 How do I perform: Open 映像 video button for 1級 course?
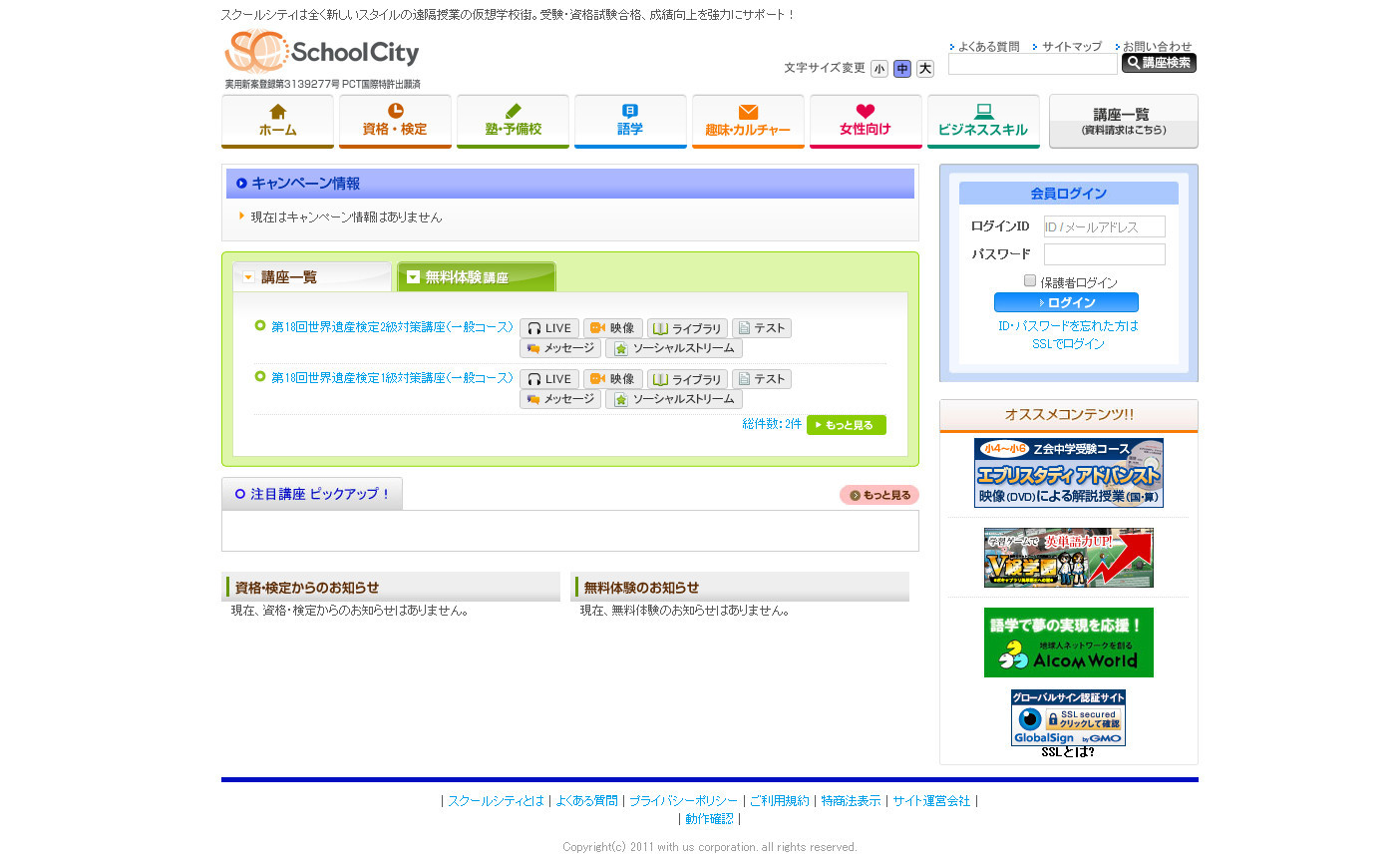coord(613,379)
